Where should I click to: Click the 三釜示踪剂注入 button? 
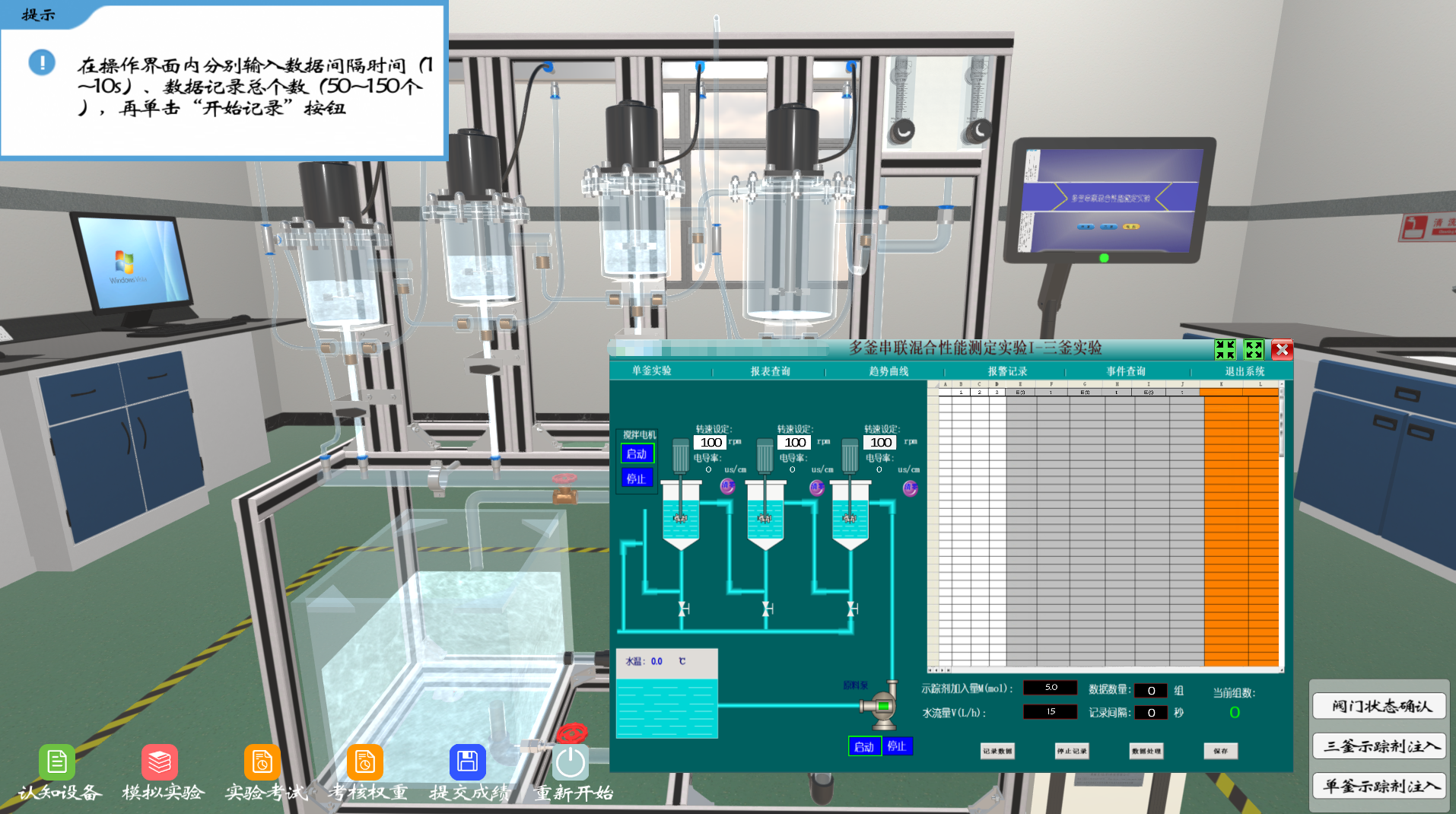(x=1379, y=746)
